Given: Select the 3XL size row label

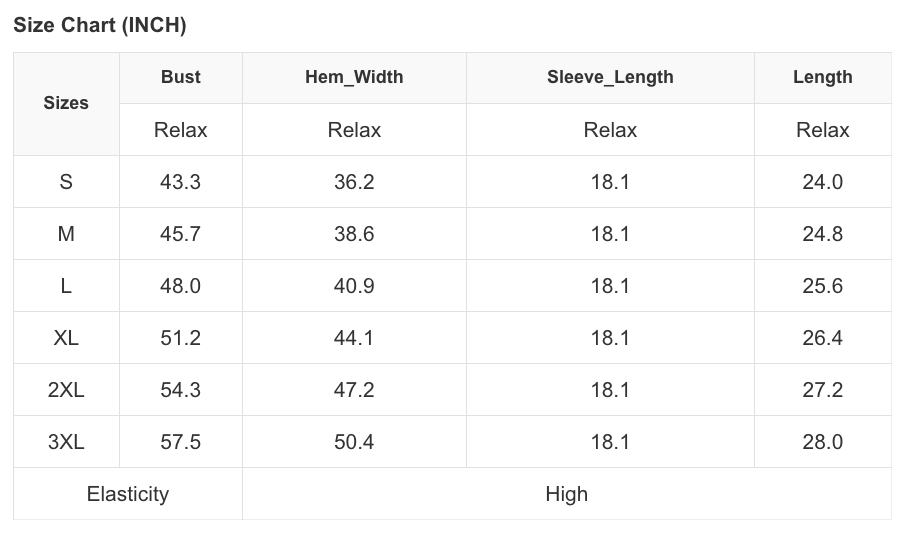Looking at the screenshot, I should tap(66, 442).
